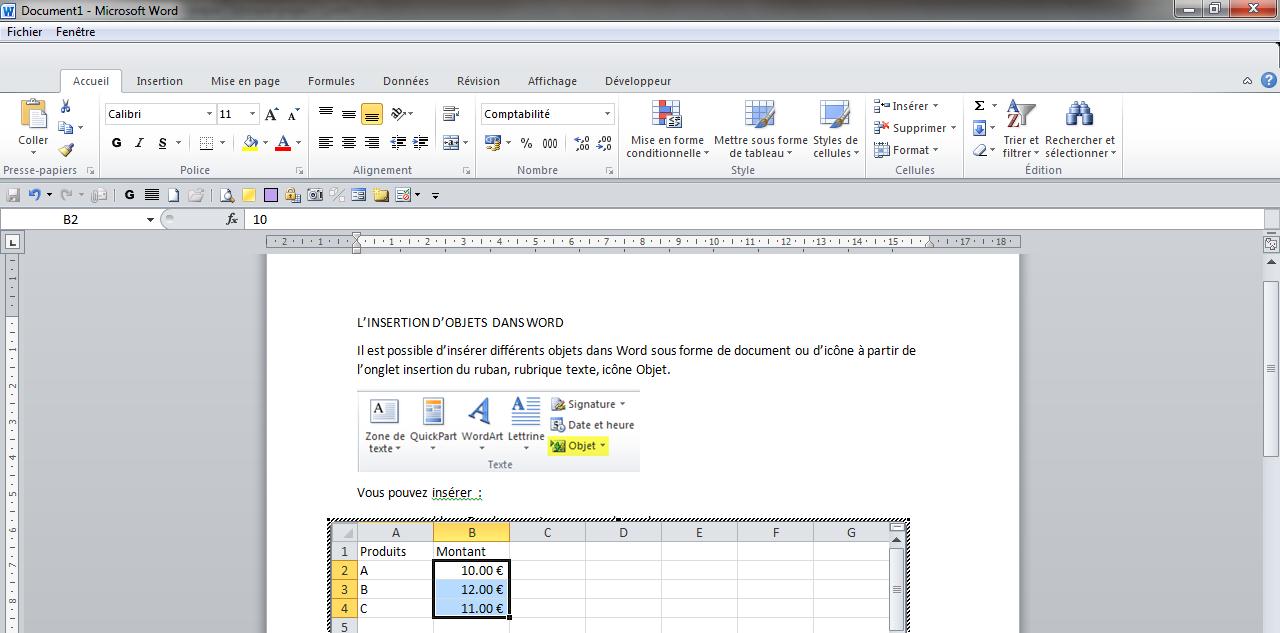Click the text orientation icon
This screenshot has height=633, width=1280.
[399, 114]
